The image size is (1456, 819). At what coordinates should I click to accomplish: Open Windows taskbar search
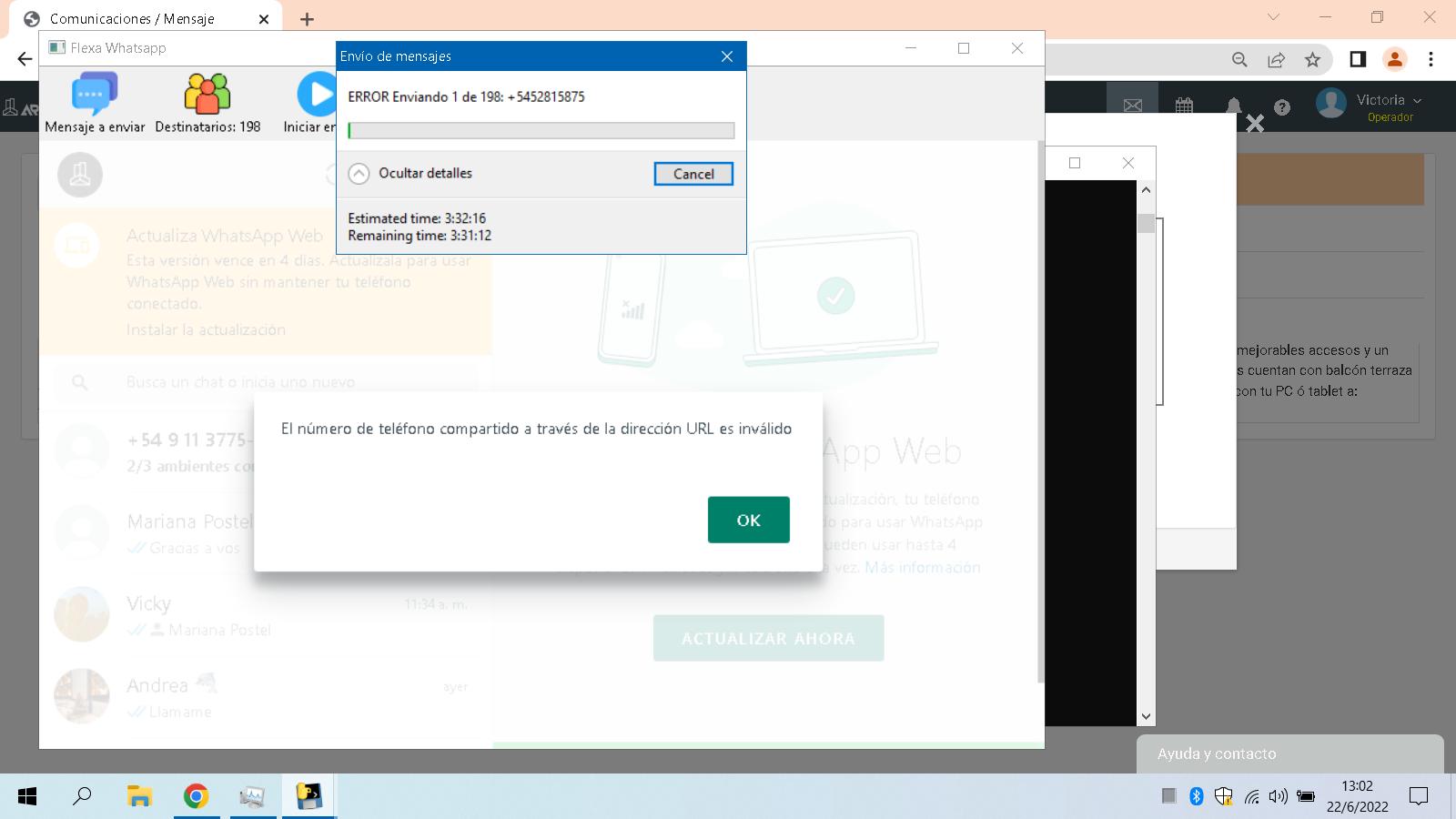(82, 796)
